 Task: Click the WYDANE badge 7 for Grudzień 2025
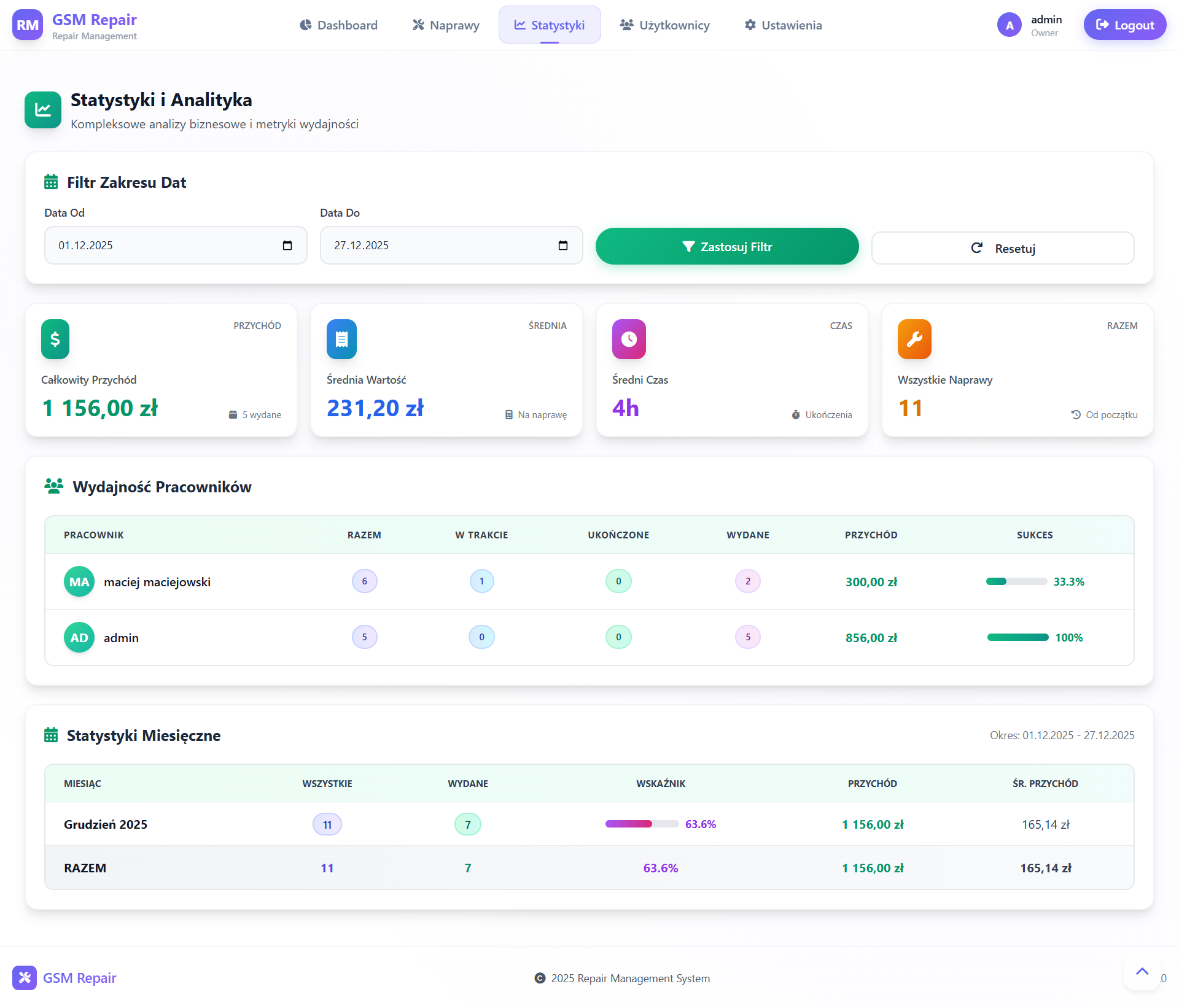468,824
